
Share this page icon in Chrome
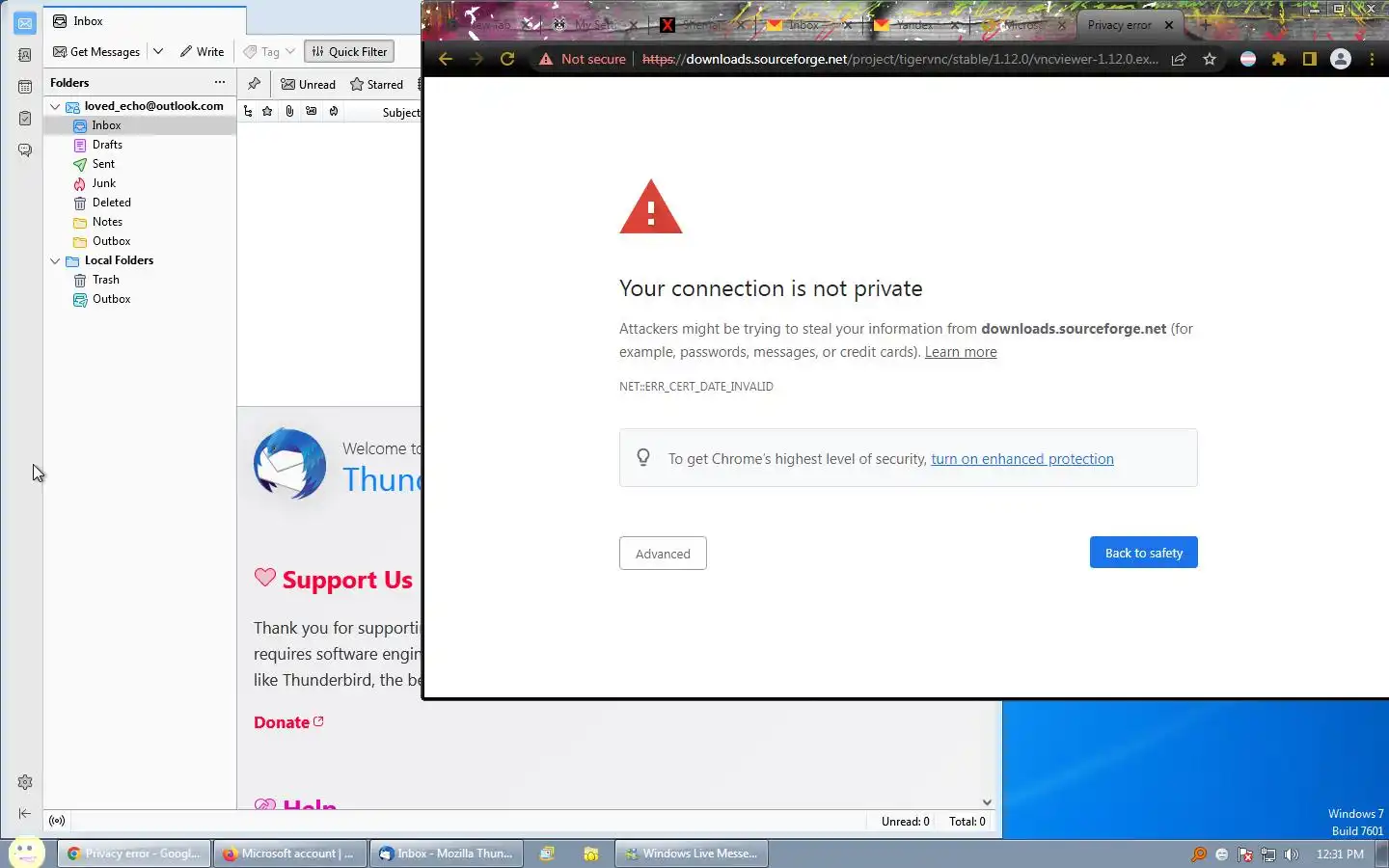(1179, 59)
